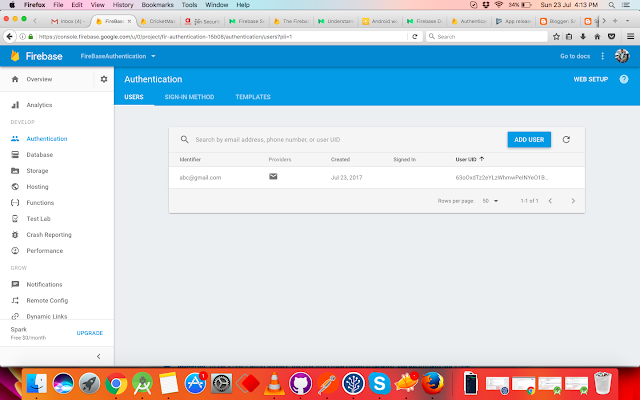Image resolution: width=640 pixels, height=400 pixels.
Task: Open the three-dot overflow menu in header
Action: click(602, 56)
